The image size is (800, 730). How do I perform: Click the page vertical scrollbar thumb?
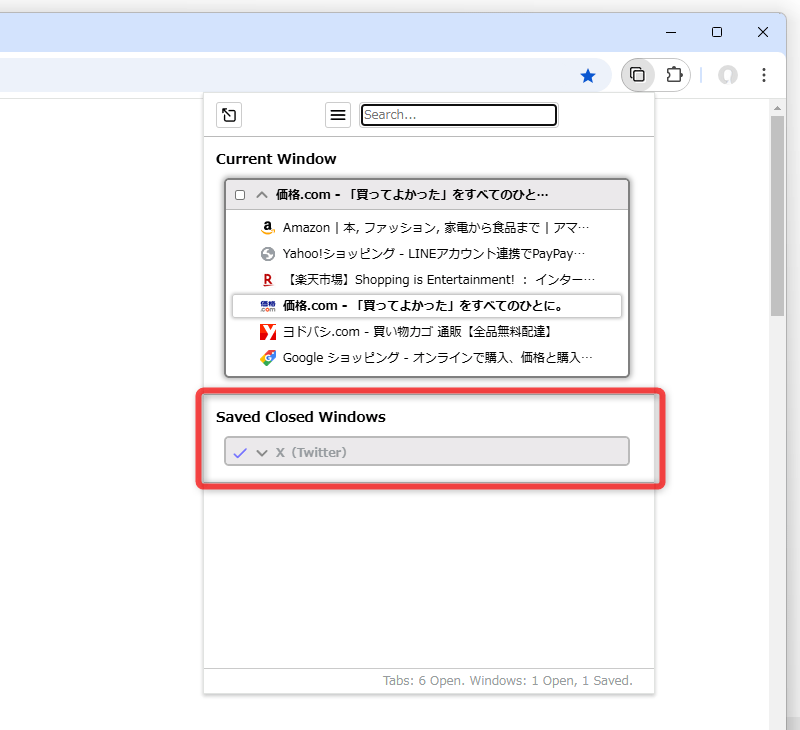coord(777,216)
